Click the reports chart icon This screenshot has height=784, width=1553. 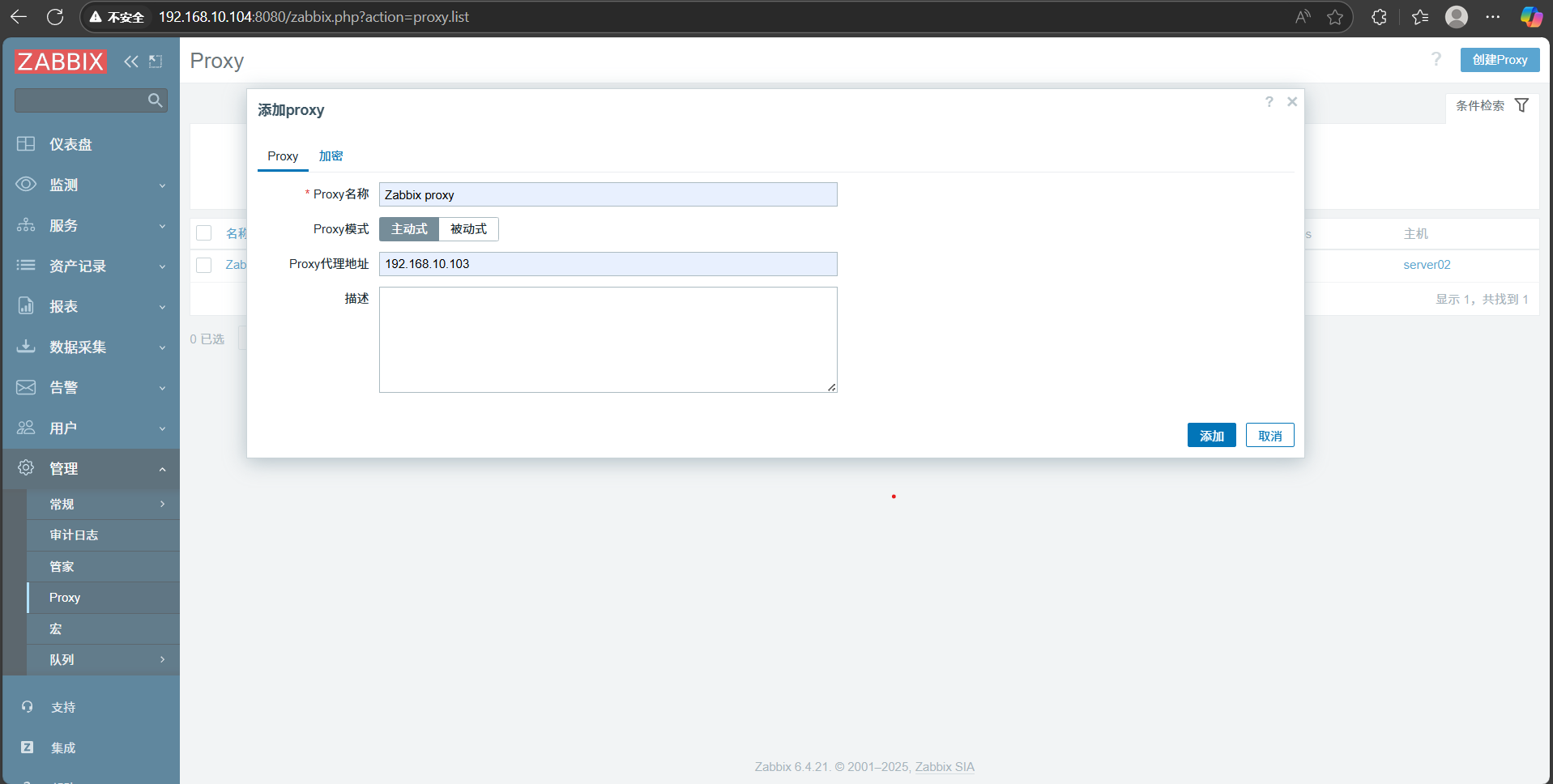tap(26, 306)
